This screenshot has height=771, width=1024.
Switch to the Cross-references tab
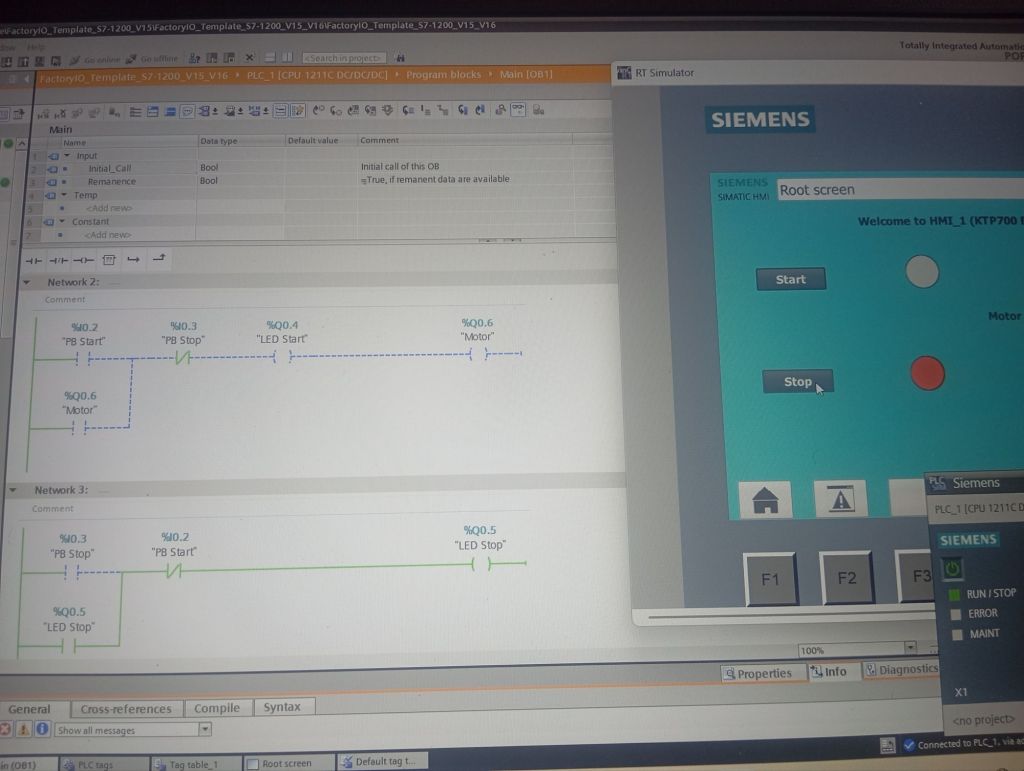pos(126,708)
